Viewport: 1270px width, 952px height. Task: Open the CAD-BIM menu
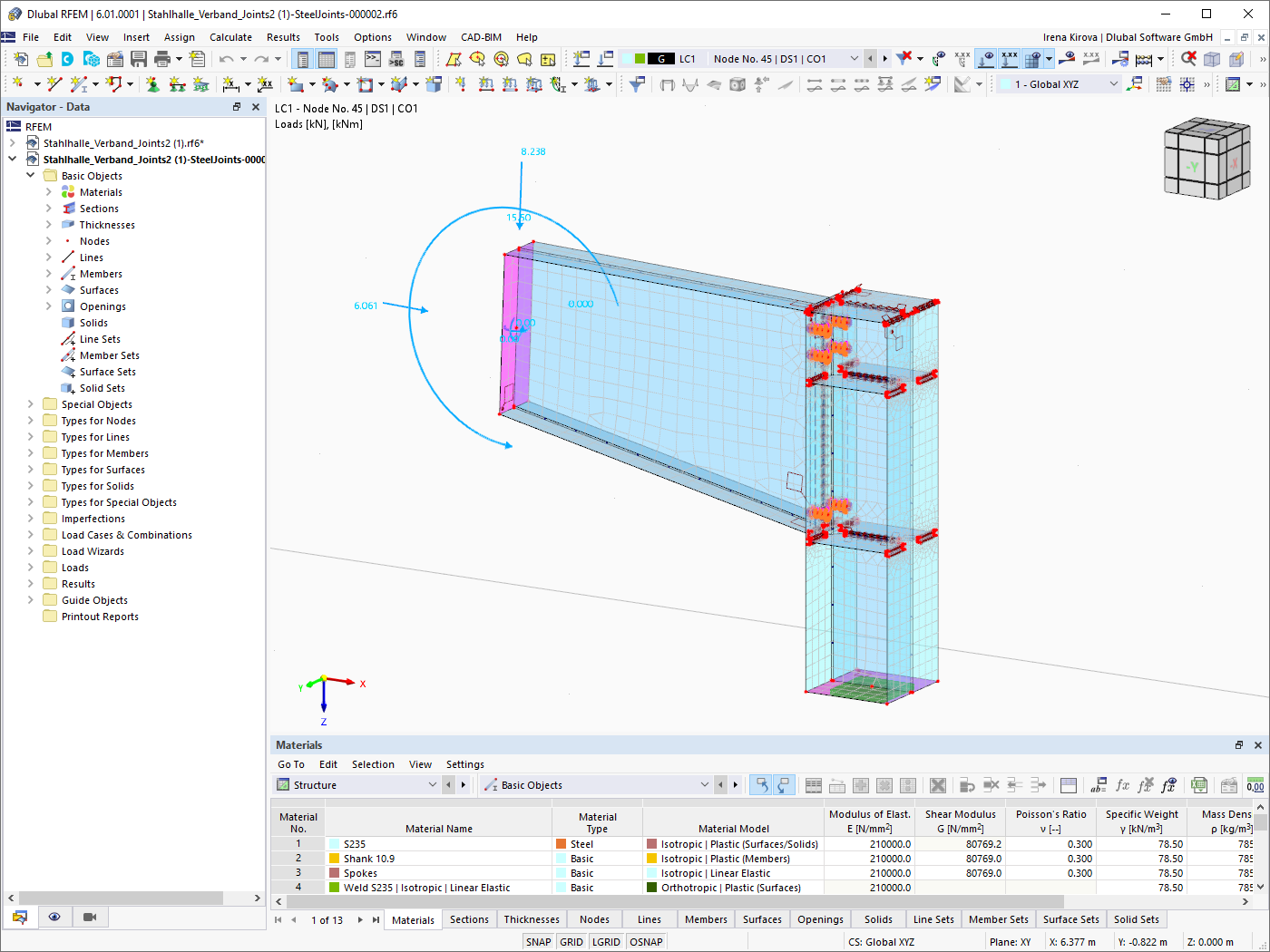coord(481,37)
